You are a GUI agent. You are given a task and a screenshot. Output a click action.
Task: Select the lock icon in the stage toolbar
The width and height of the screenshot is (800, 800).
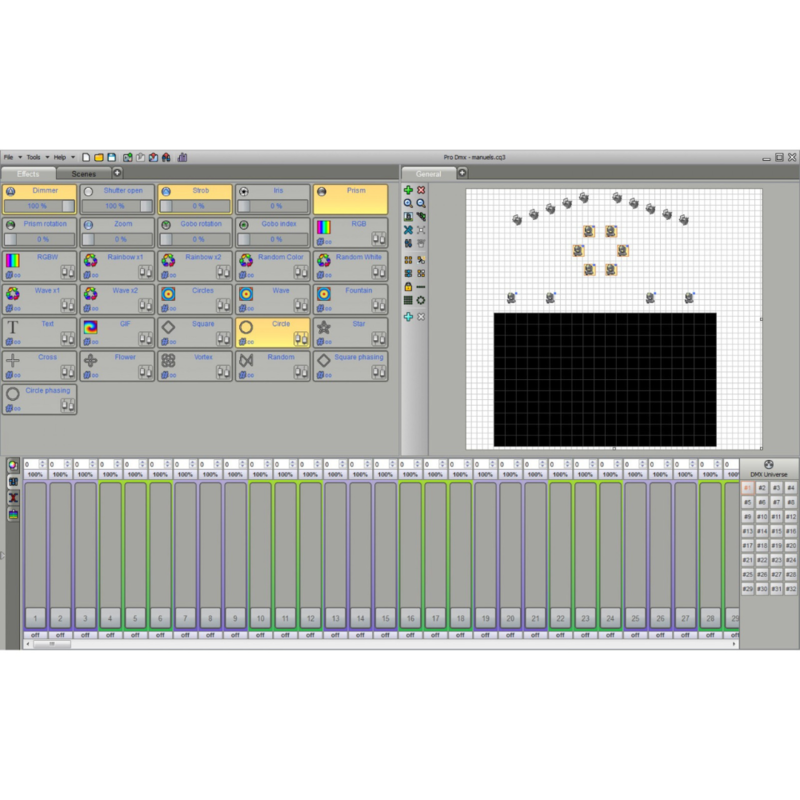(x=408, y=286)
